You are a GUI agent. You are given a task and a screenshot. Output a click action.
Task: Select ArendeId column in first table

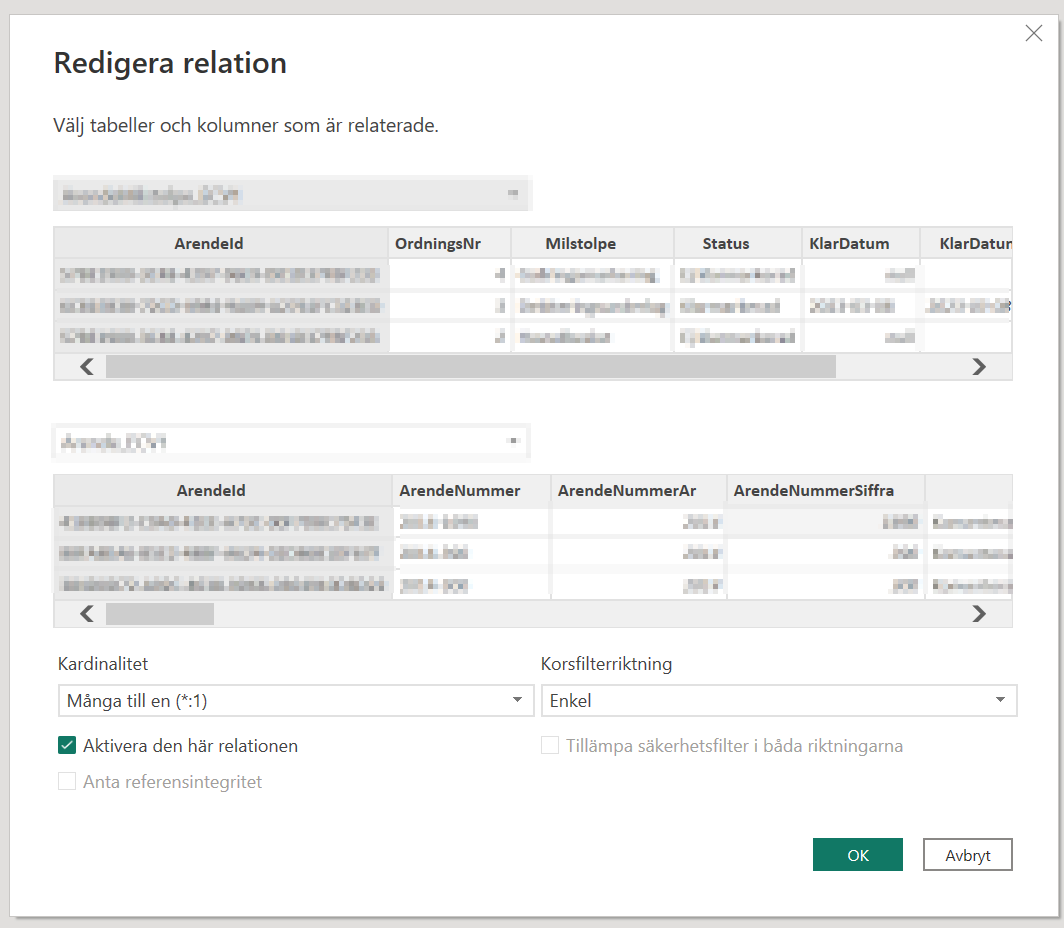(221, 244)
